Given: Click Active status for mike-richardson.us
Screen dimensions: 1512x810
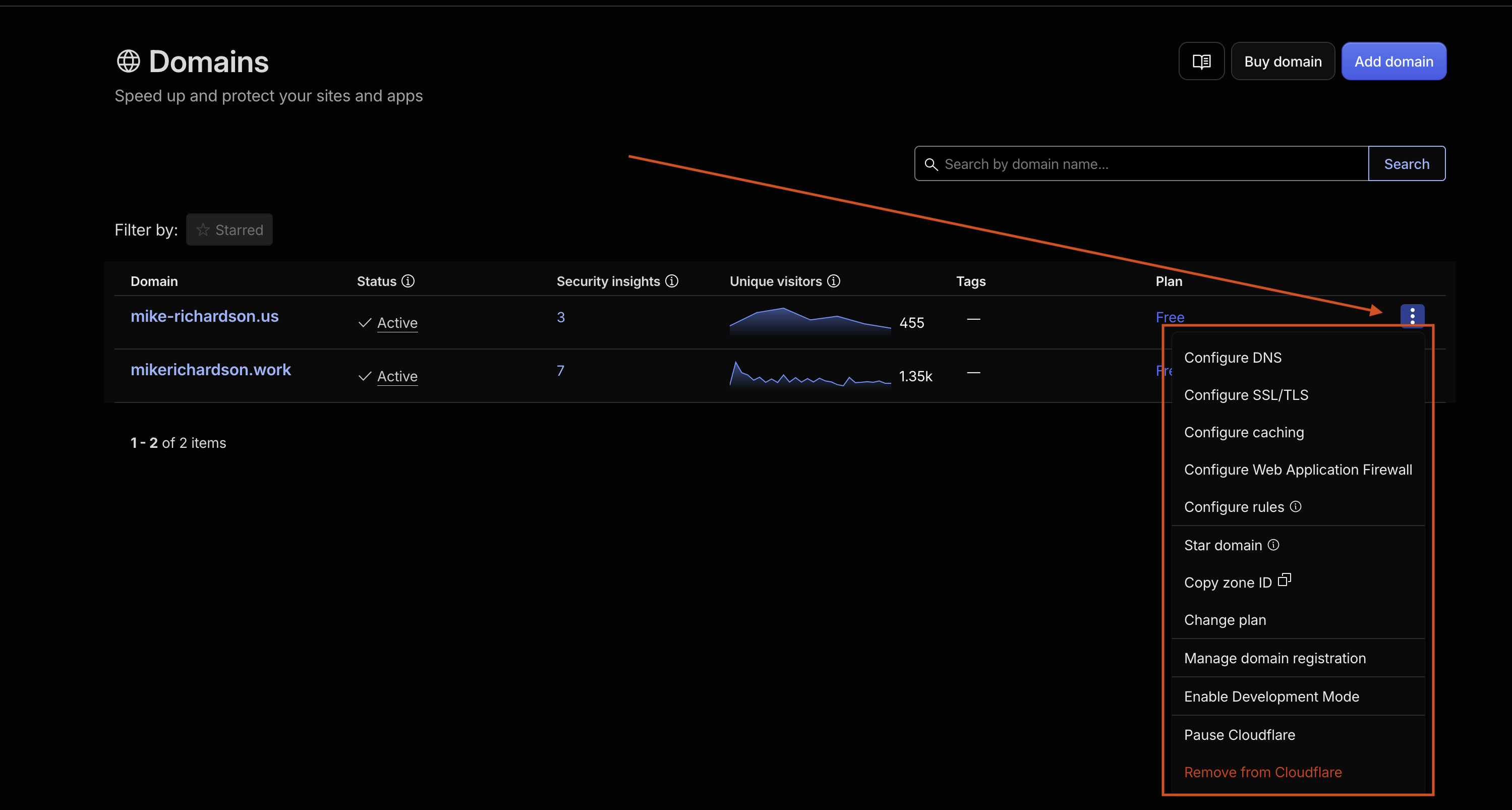Looking at the screenshot, I should 397,323.
